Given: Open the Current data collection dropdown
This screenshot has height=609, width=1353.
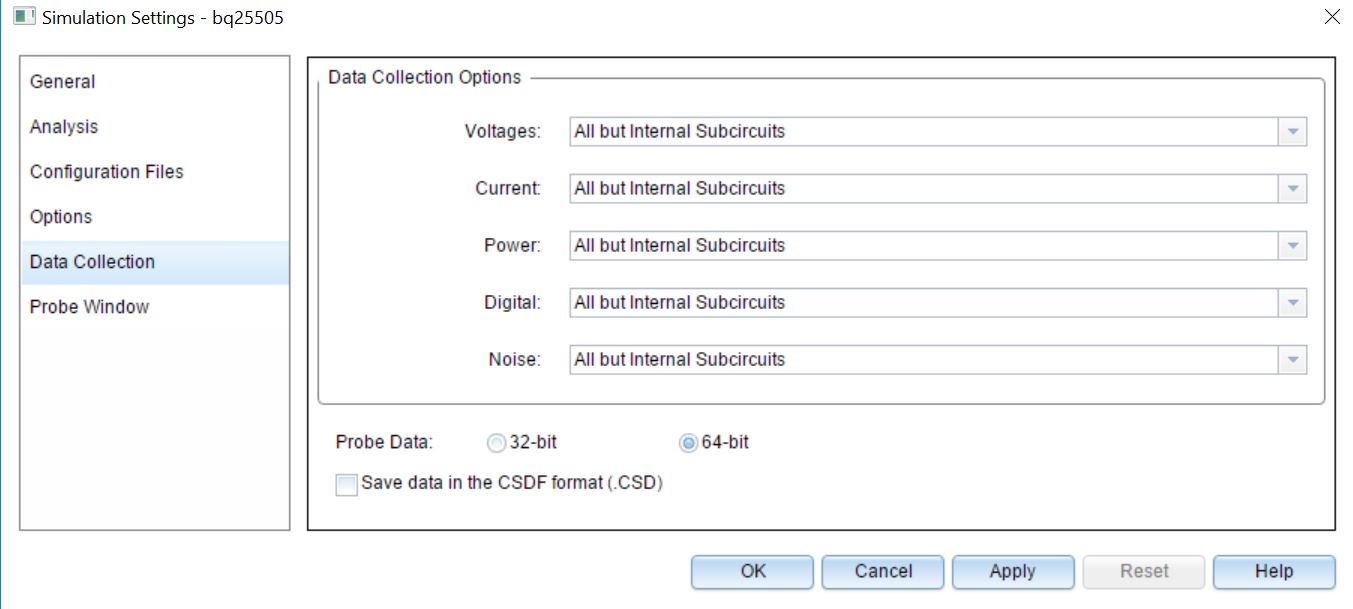Looking at the screenshot, I should pos(1292,189).
